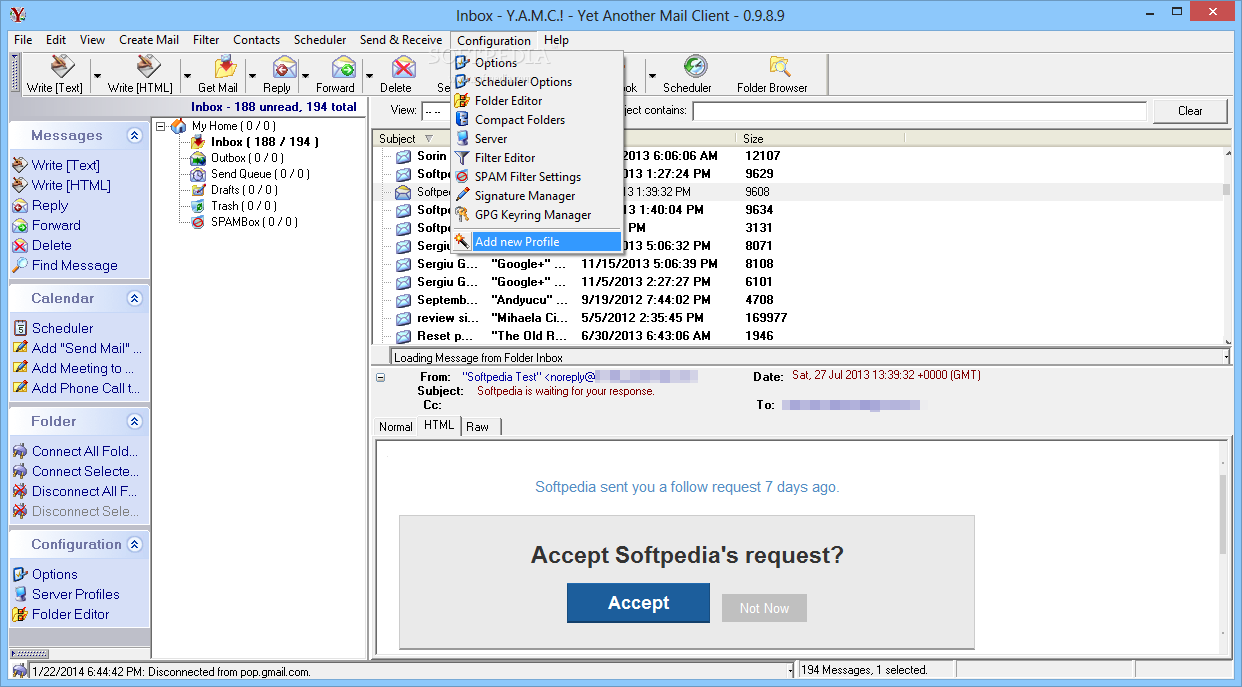Collapse the Messages sidebar panel
This screenshot has width=1242, height=687.
(134, 136)
